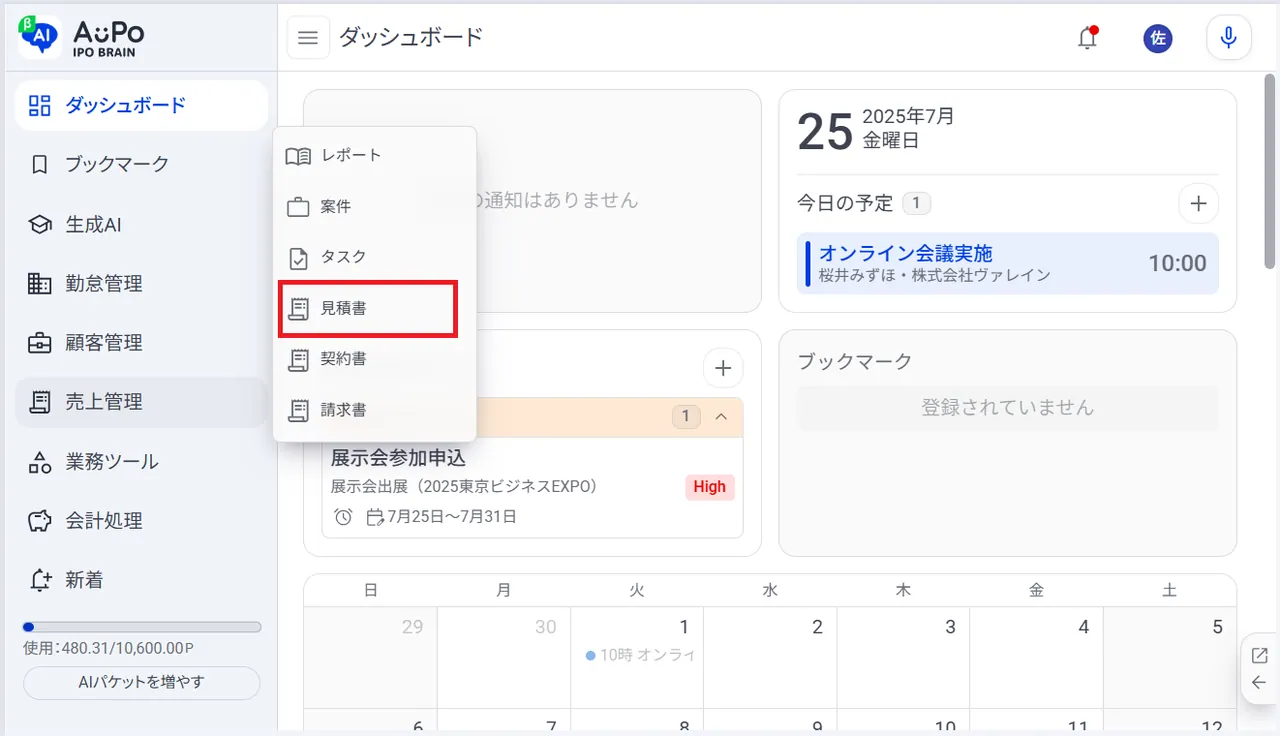The image size is (1280, 736).
Task: Add a schedule with 今日の予定 plus button
Action: click(1198, 204)
